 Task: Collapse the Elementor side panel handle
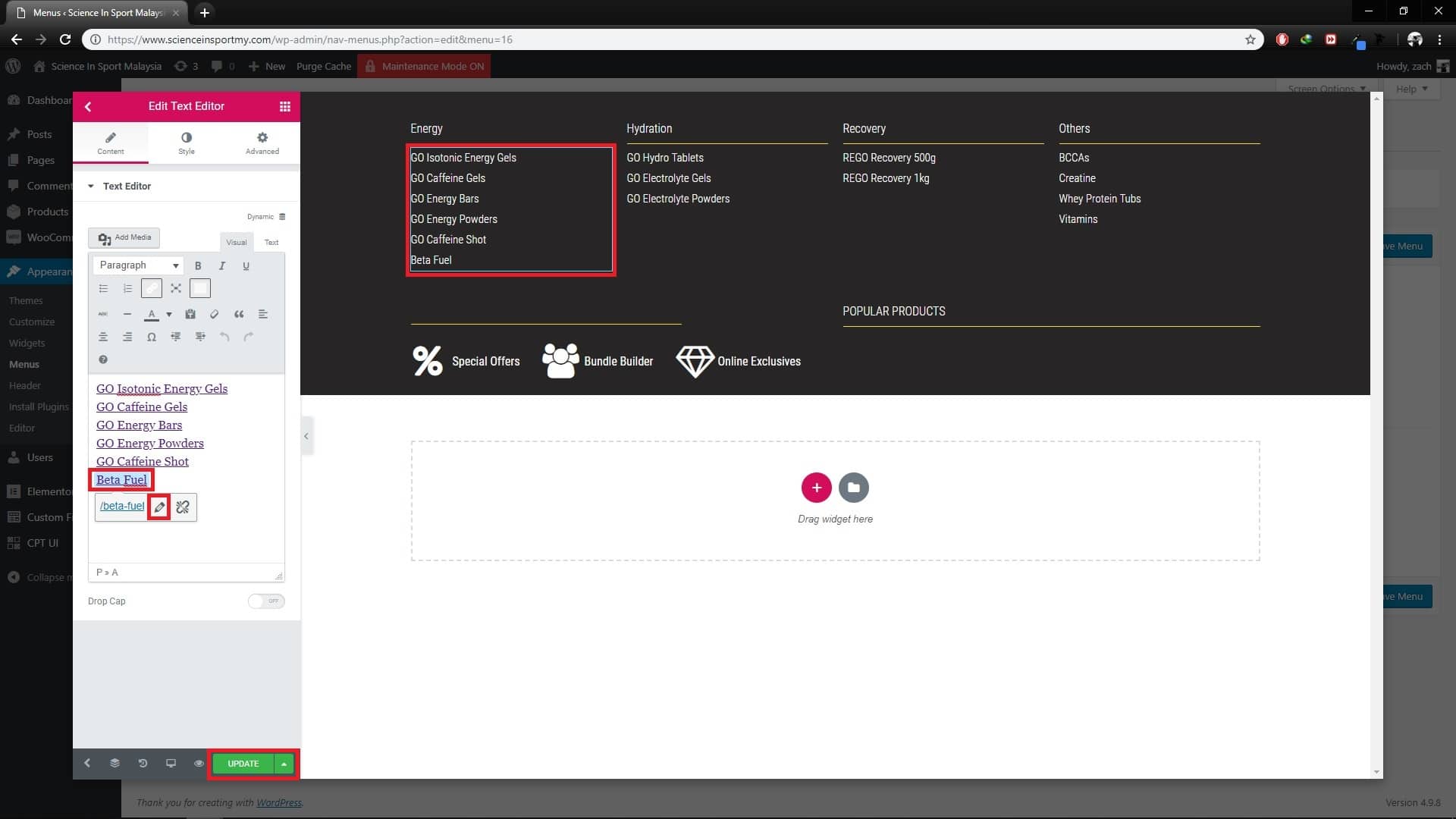[306, 436]
